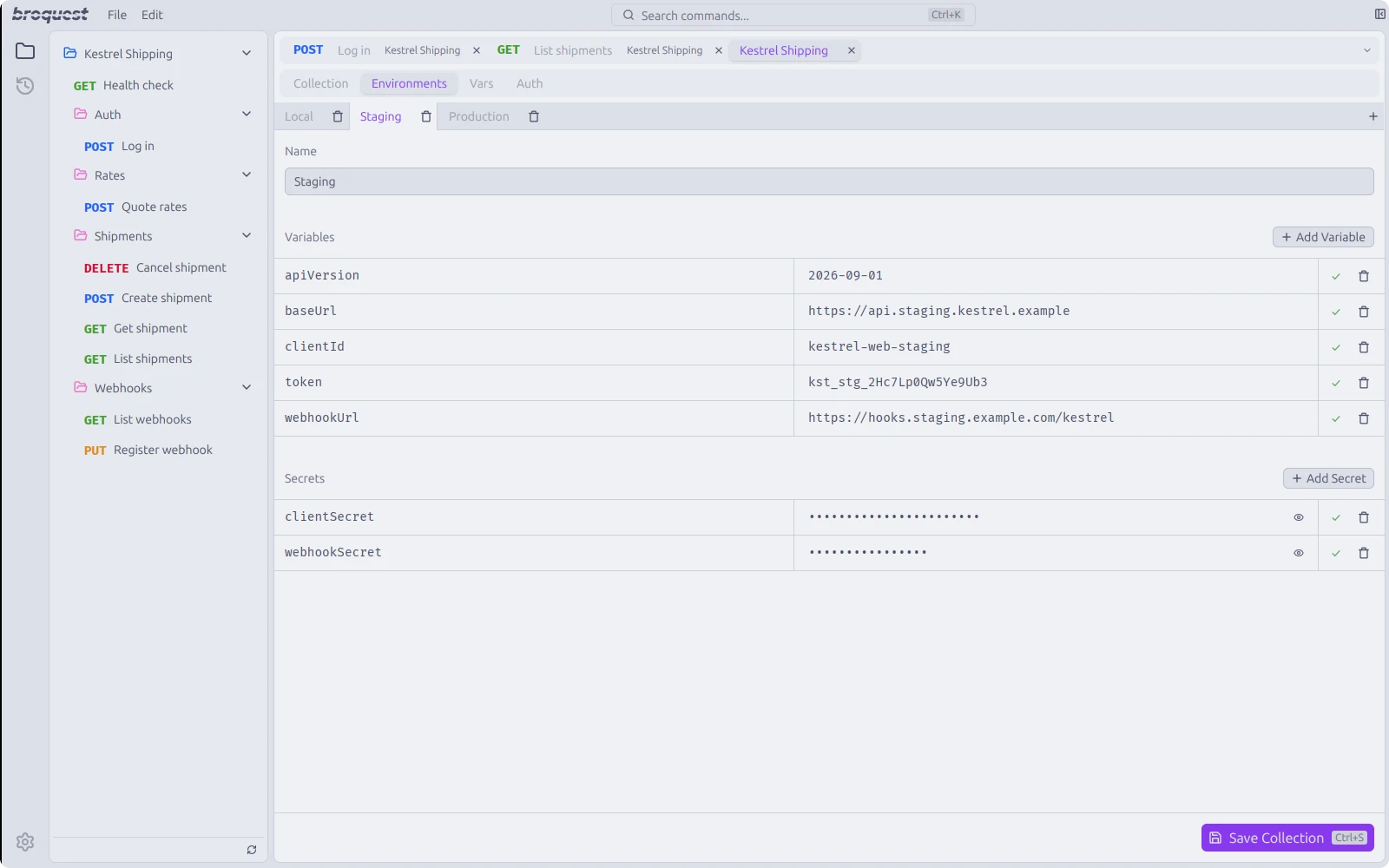Collapse the Shipments folder chevron
Image resolution: width=1389 pixels, height=868 pixels.
pos(247,235)
